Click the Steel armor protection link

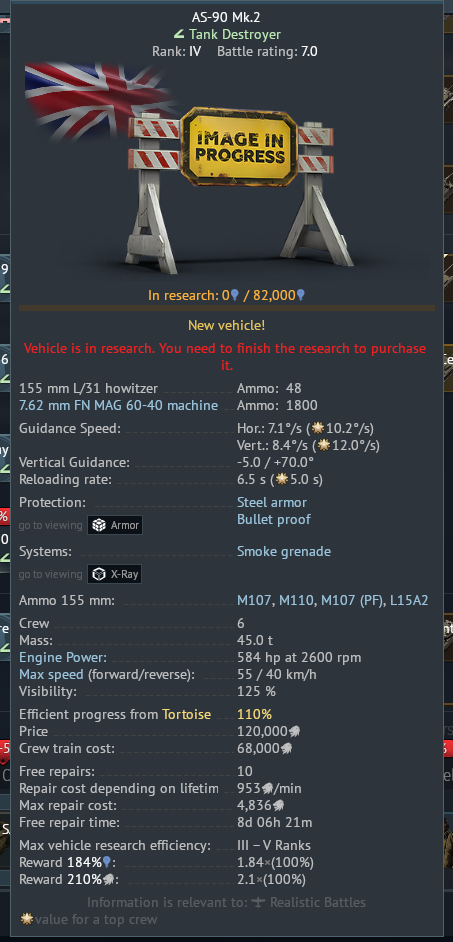[272, 502]
